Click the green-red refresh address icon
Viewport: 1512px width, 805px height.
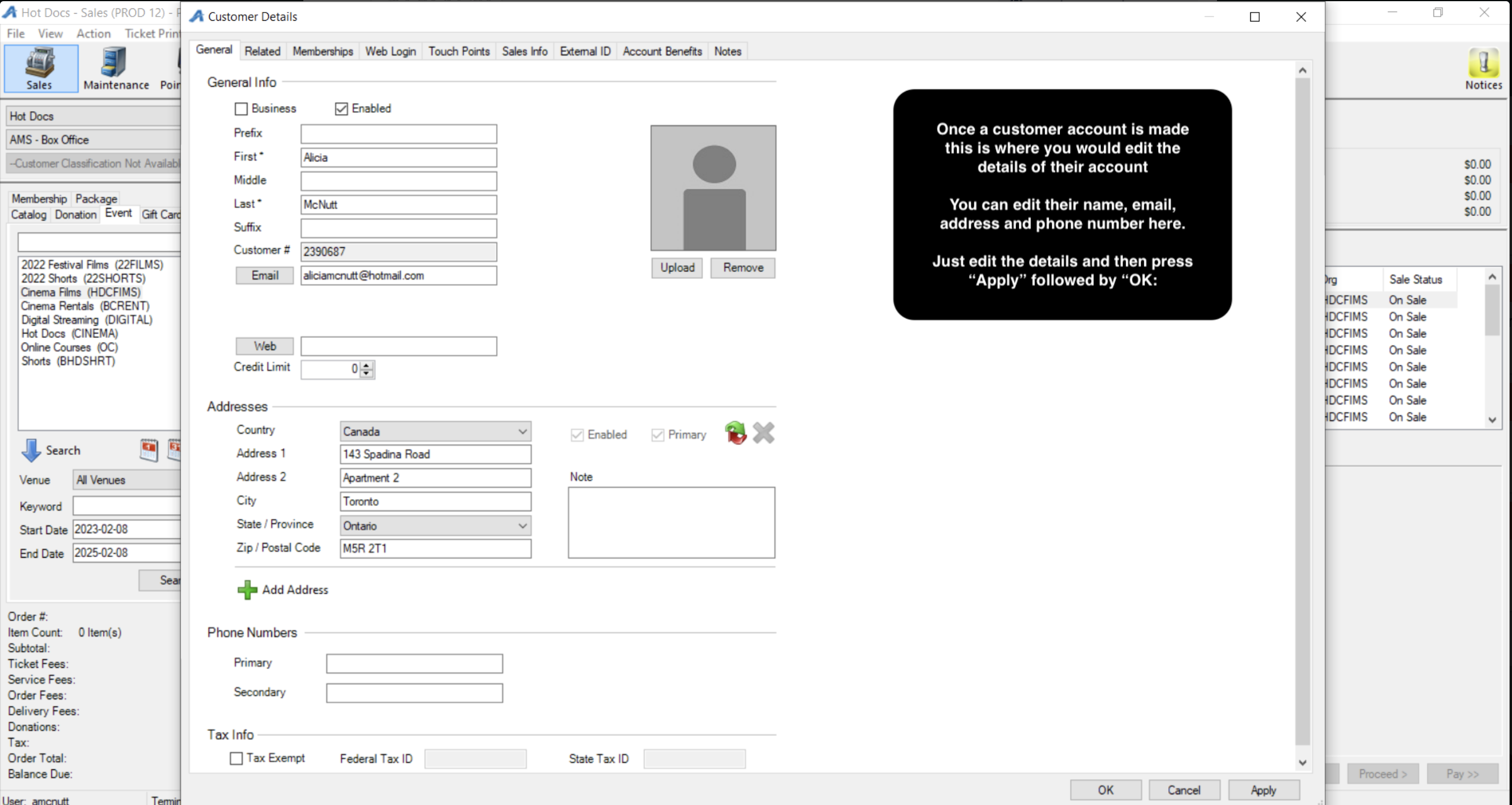(735, 433)
